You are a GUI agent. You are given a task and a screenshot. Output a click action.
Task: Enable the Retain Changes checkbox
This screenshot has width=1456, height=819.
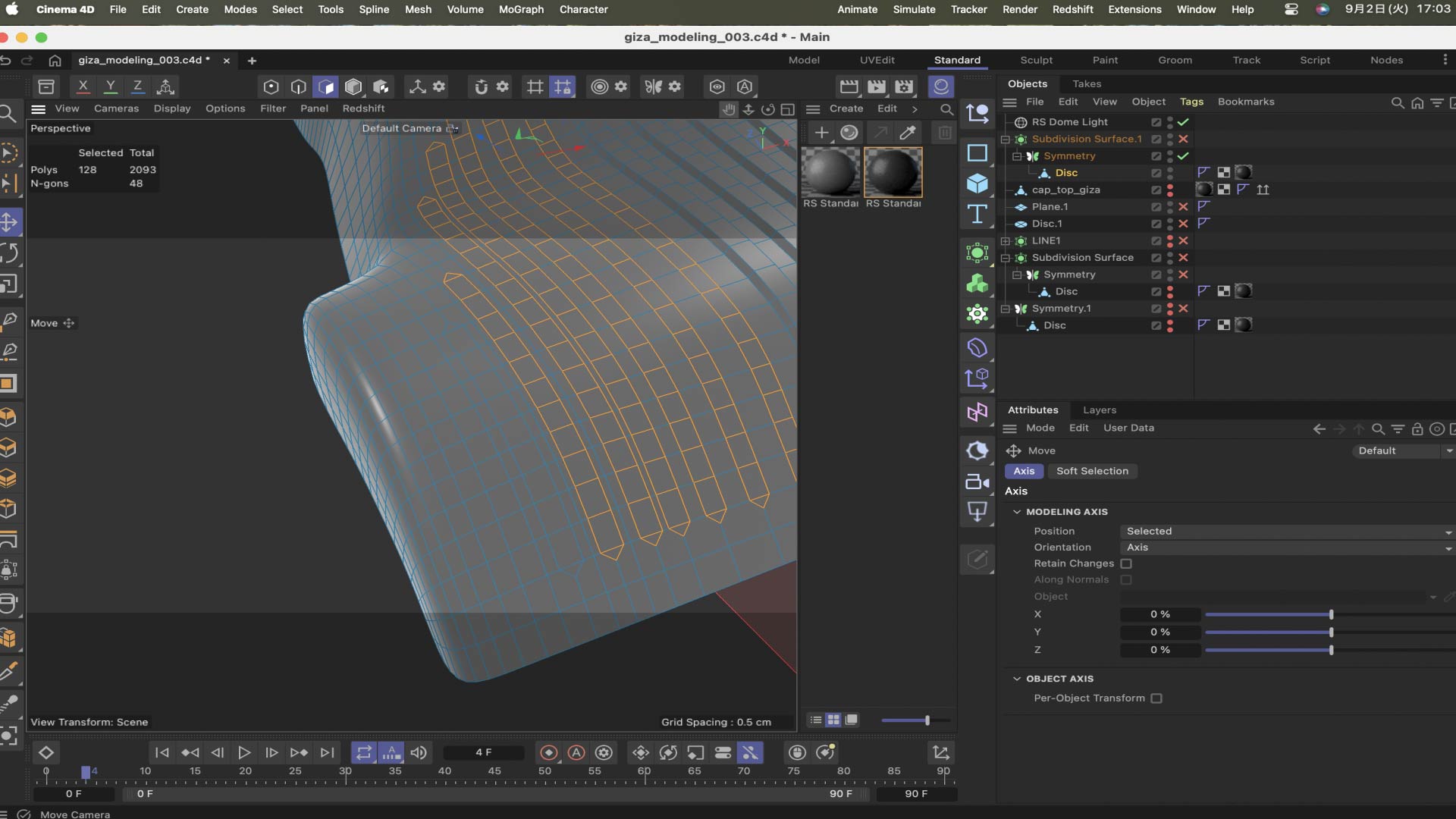pyautogui.click(x=1126, y=563)
